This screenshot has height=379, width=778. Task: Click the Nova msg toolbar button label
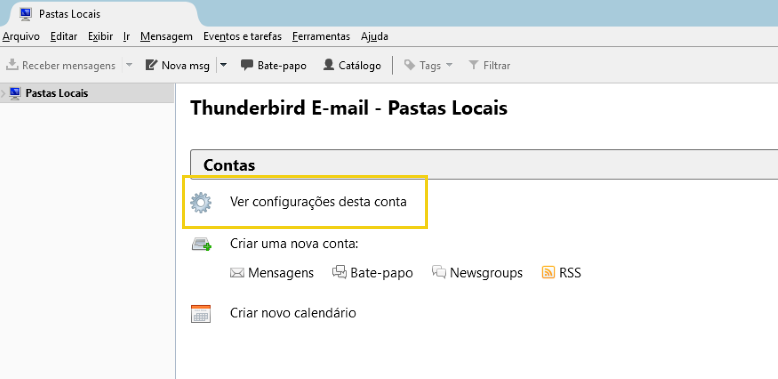pos(186,65)
